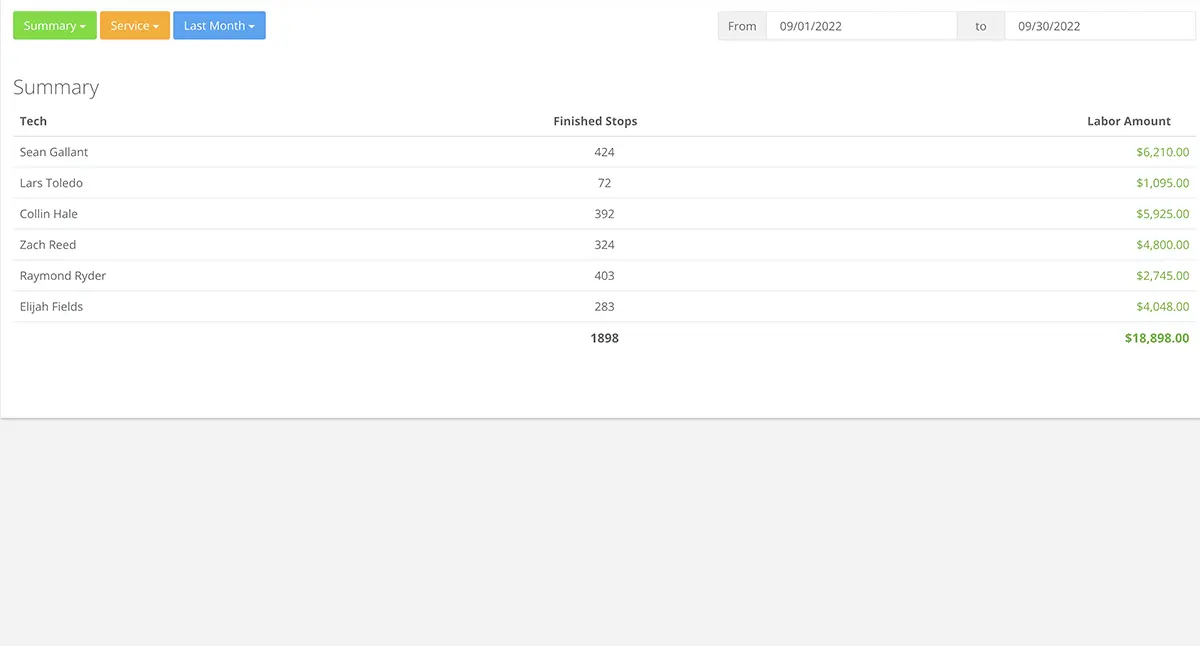Image resolution: width=1200 pixels, height=646 pixels.
Task: Click the $5,925.00 labor amount
Action: pyautogui.click(x=1163, y=214)
